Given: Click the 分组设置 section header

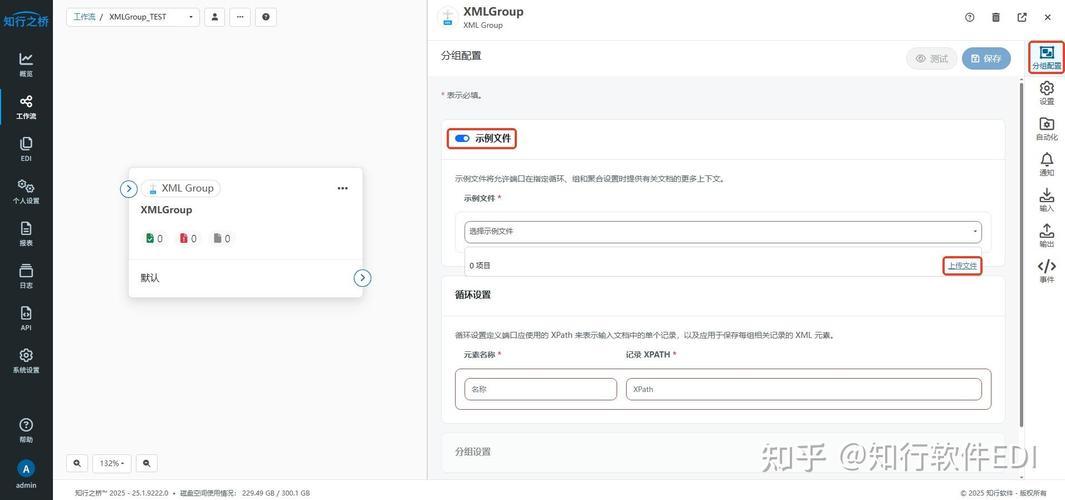Looking at the screenshot, I should click(x=473, y=452).
